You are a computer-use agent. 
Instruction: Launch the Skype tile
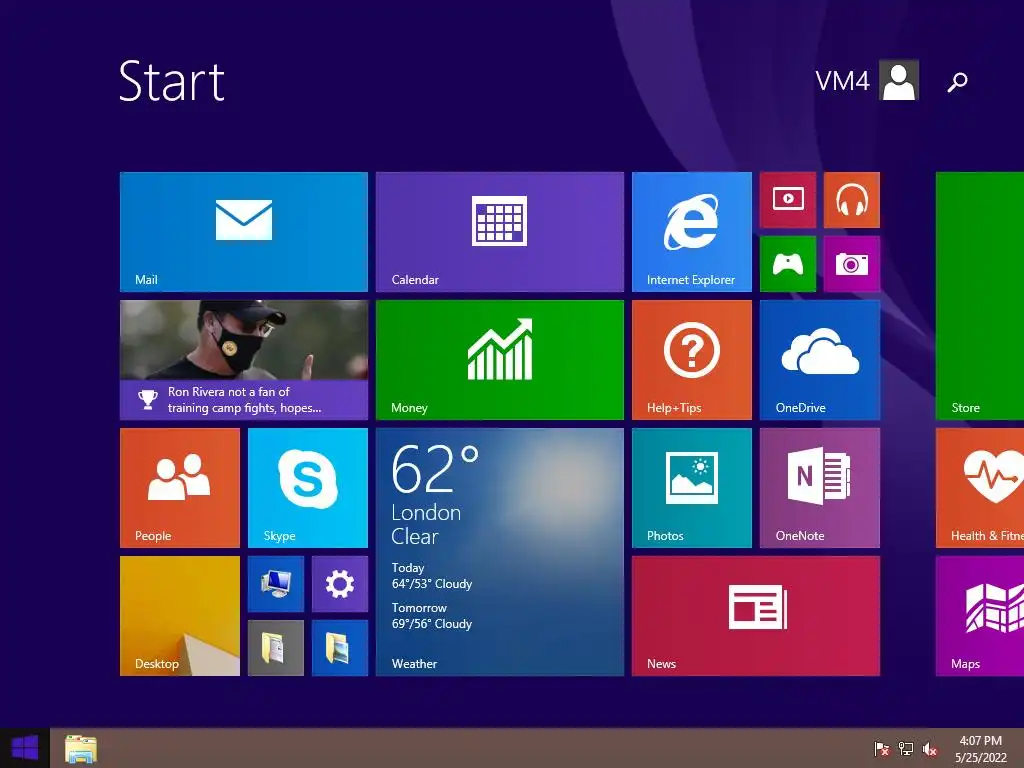click(x=308, y=488)
